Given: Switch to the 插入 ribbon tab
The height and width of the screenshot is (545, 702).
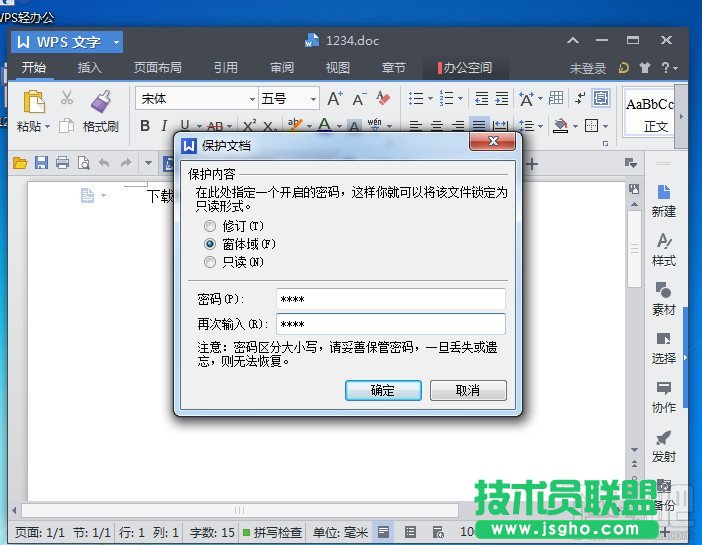Looking at the screenshot, I should coord(90,68).
